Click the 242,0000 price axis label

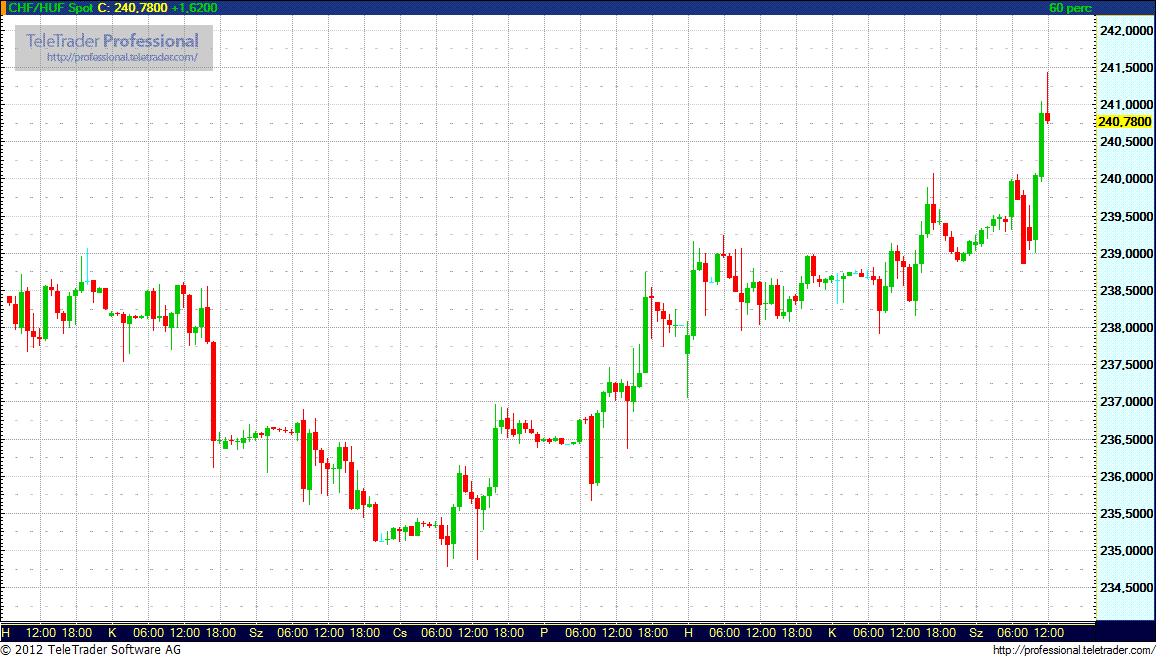tap(1125, 31)
